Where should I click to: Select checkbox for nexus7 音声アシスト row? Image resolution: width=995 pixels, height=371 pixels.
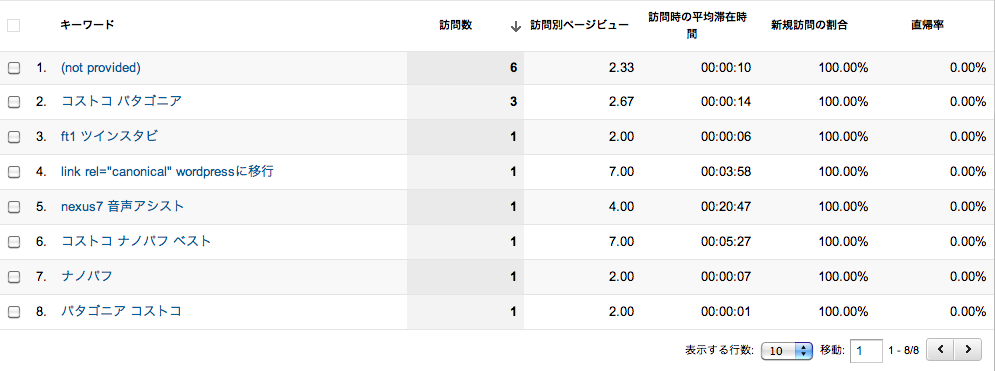pos(13,207)
